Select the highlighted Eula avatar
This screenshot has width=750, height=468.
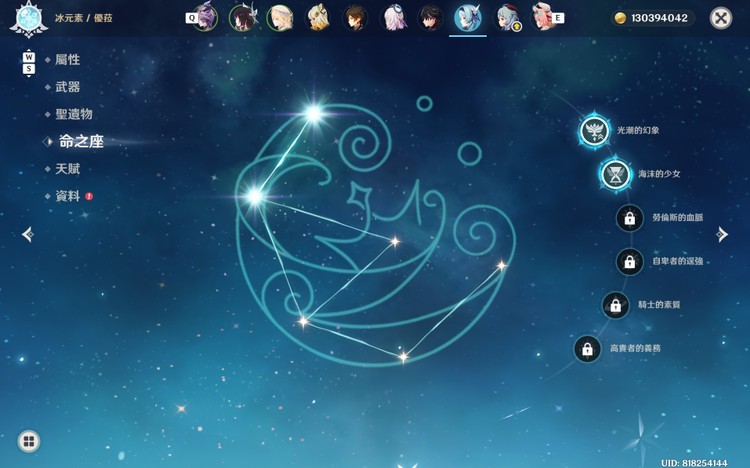tap(467, 18)
